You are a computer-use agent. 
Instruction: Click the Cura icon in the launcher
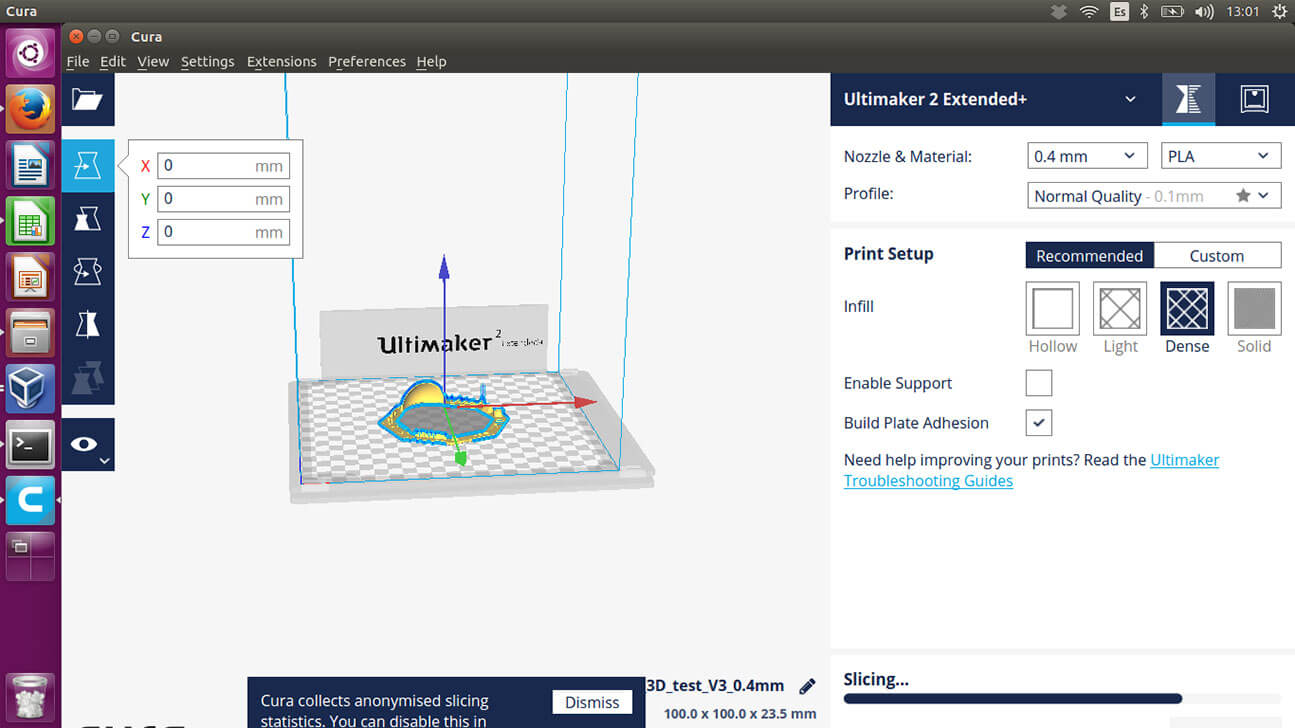(31, 500)
